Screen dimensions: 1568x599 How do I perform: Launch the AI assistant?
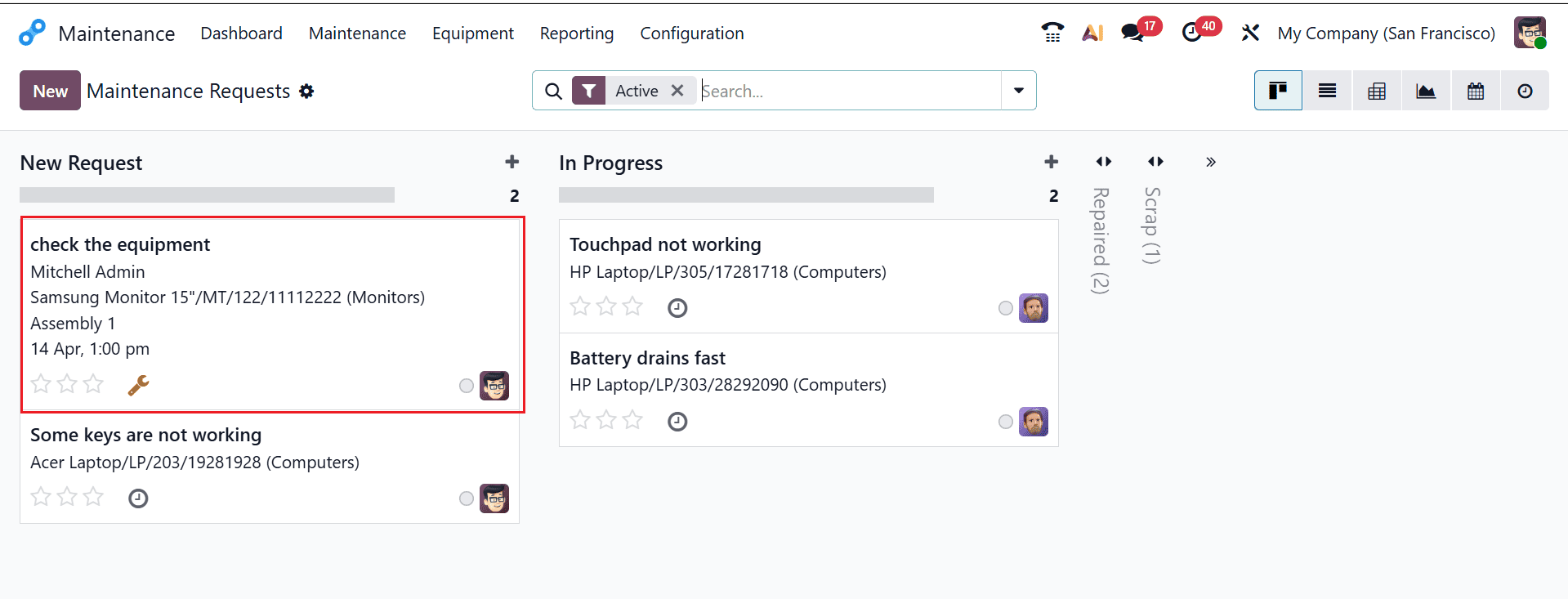pos(1092,33)
